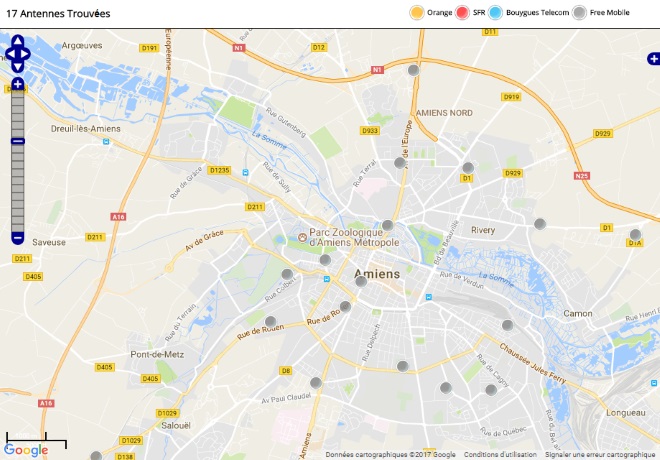Click the antenna marker on Rue Colbert
660x460 pixels.
[x=287, y=275]
